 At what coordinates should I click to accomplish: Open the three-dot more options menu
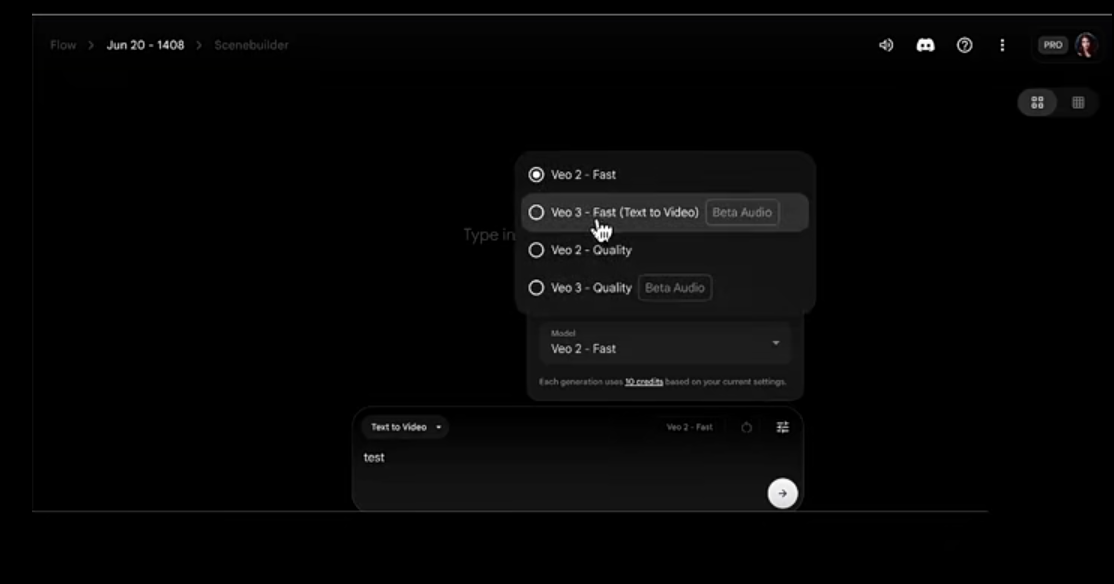[x=1002, y=45]
